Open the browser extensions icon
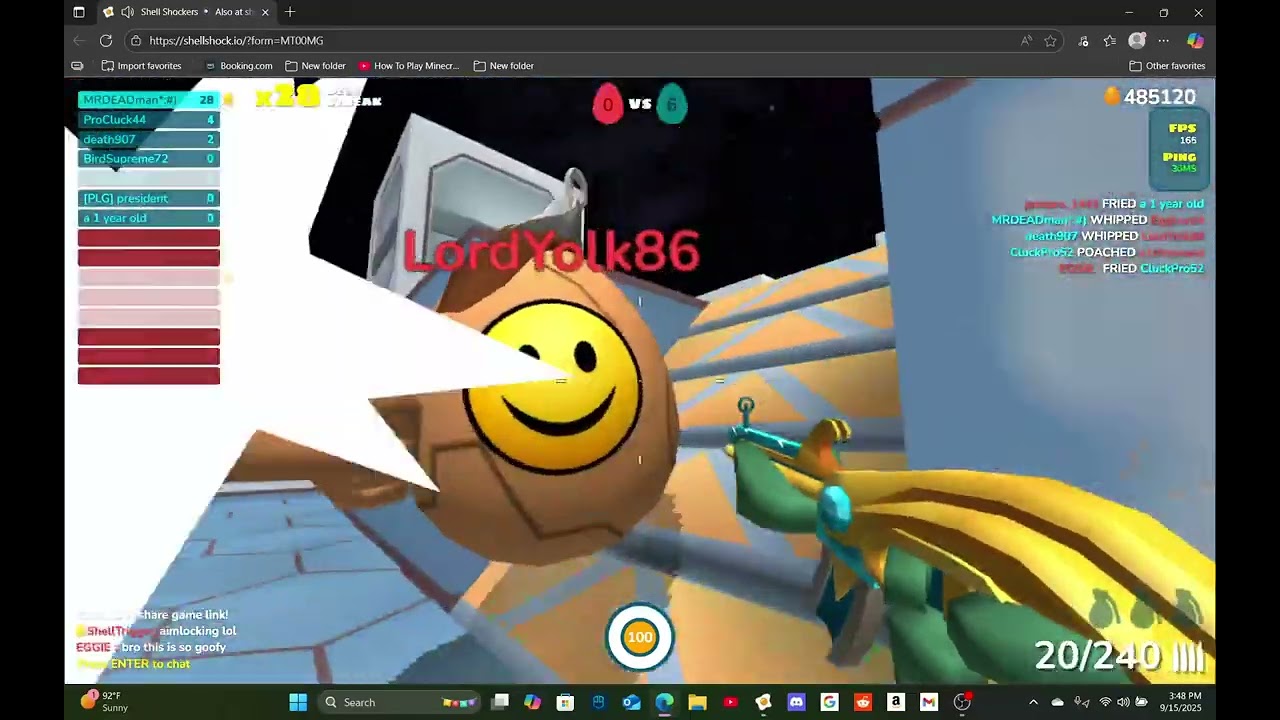1280x720 pixels. coord(1083,41)
